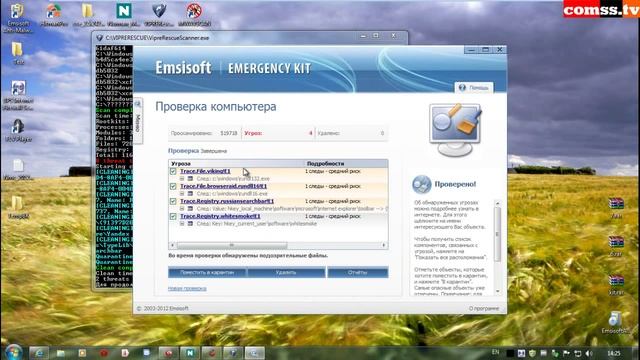Open the top WinRAR archive on right side
This screenshot has width=640, height=360.
coord(616,207)
